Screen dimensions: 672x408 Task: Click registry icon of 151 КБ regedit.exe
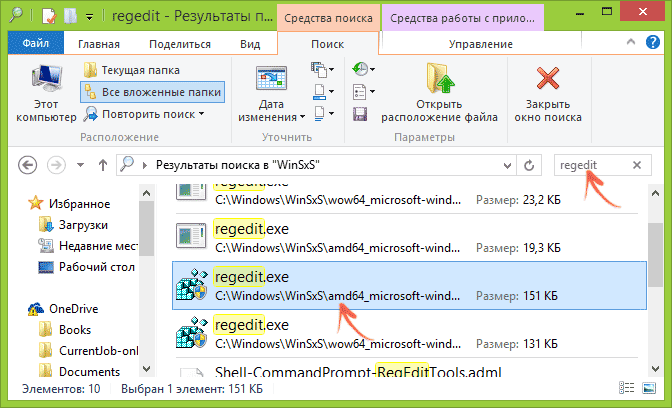point(192,285)
